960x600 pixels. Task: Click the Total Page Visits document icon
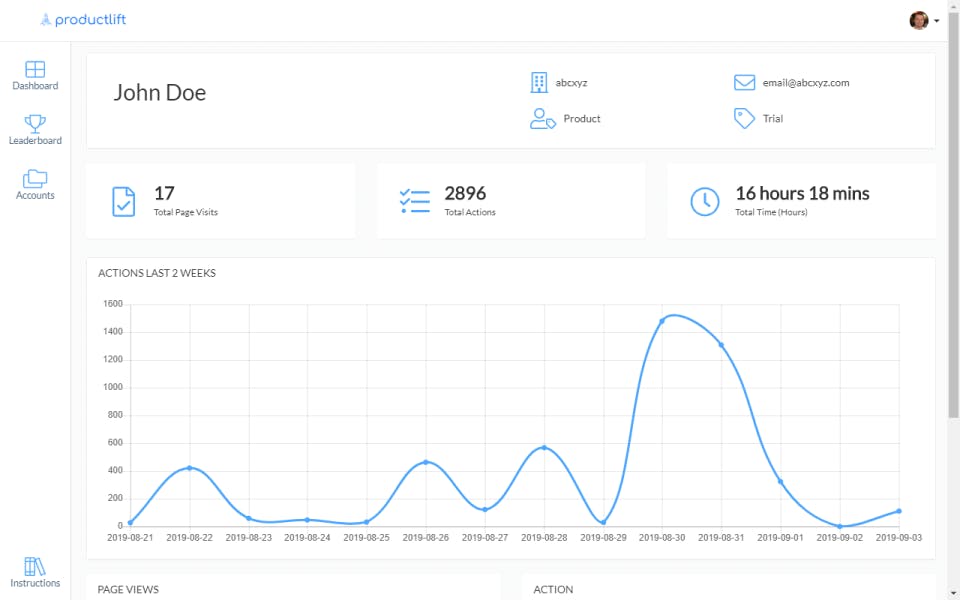click(x=124, y=201)
